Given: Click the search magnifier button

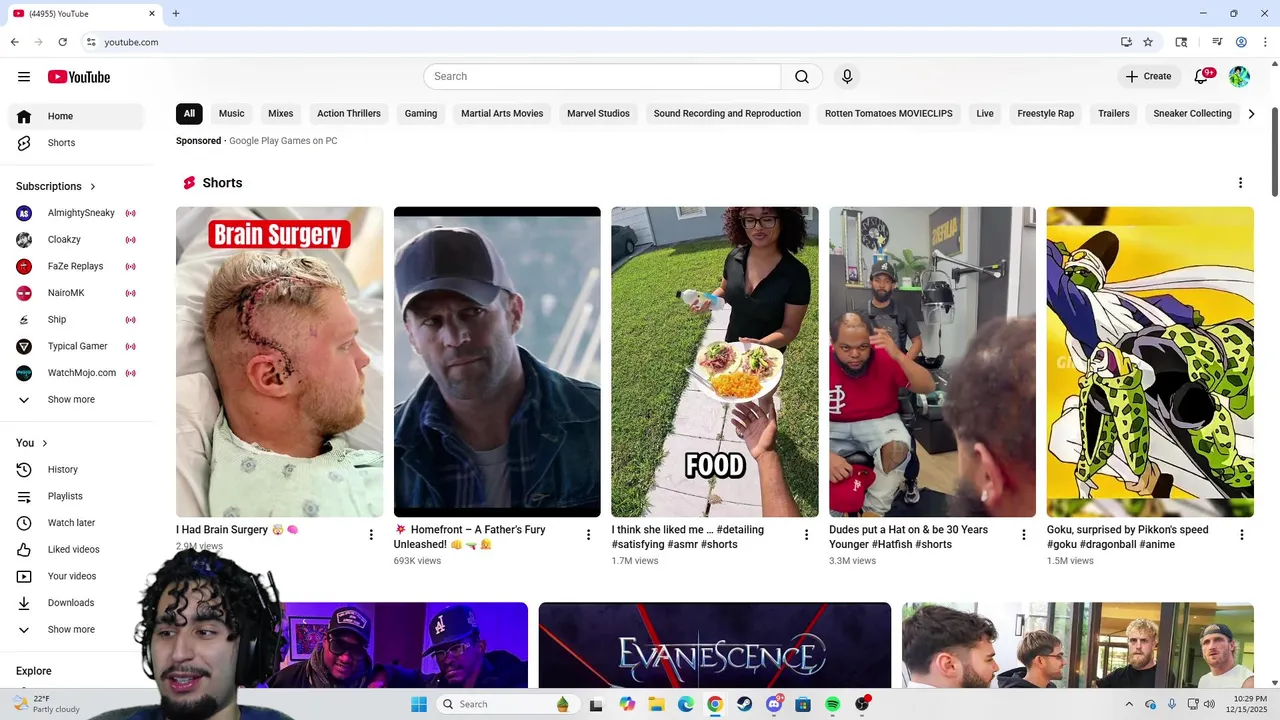Looking at the screenshot, I should pos(802,77).
